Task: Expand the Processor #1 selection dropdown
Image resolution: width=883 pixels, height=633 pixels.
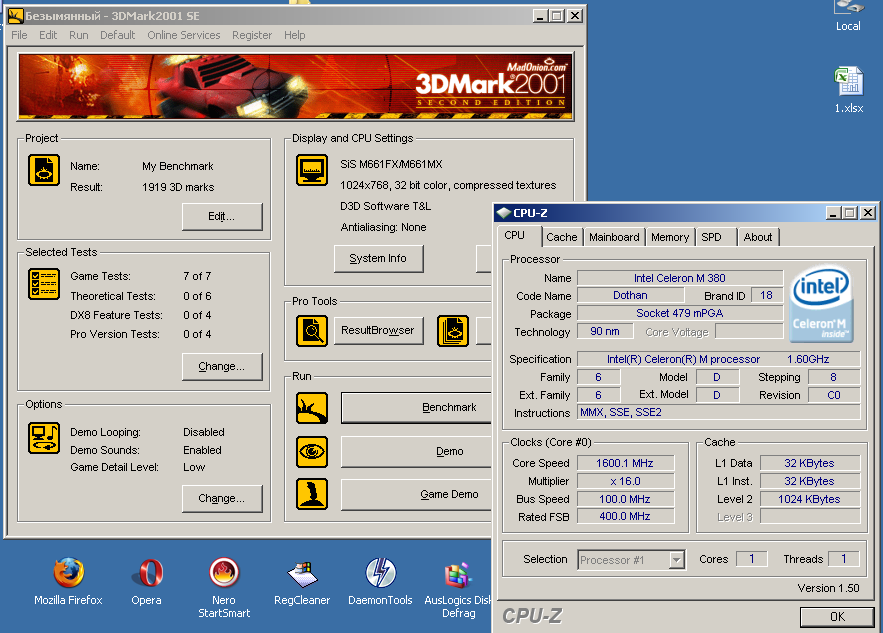Action: coord(676,560)
